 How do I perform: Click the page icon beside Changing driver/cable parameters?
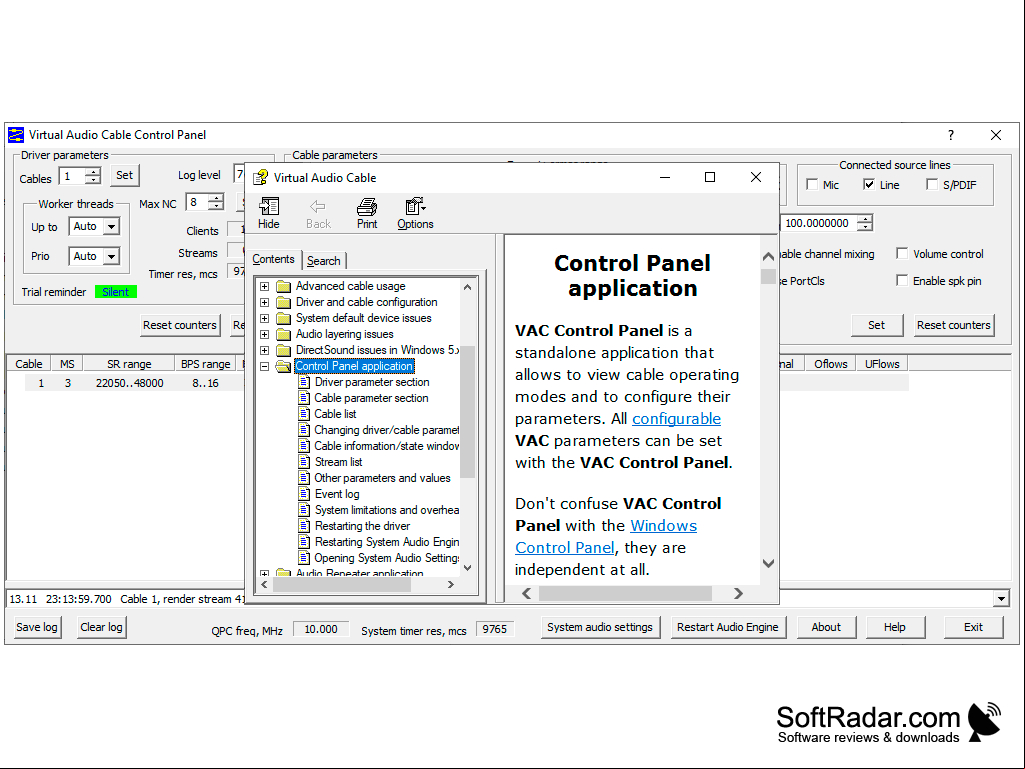pyautogui.click(x=304, y=430)
